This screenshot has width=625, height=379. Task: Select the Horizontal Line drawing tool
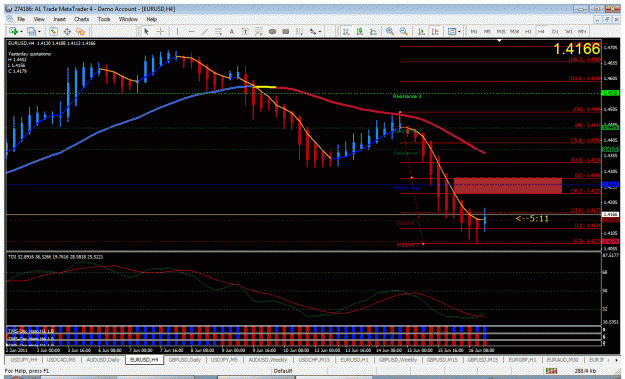pyautogui.click(x=191, y=31)
